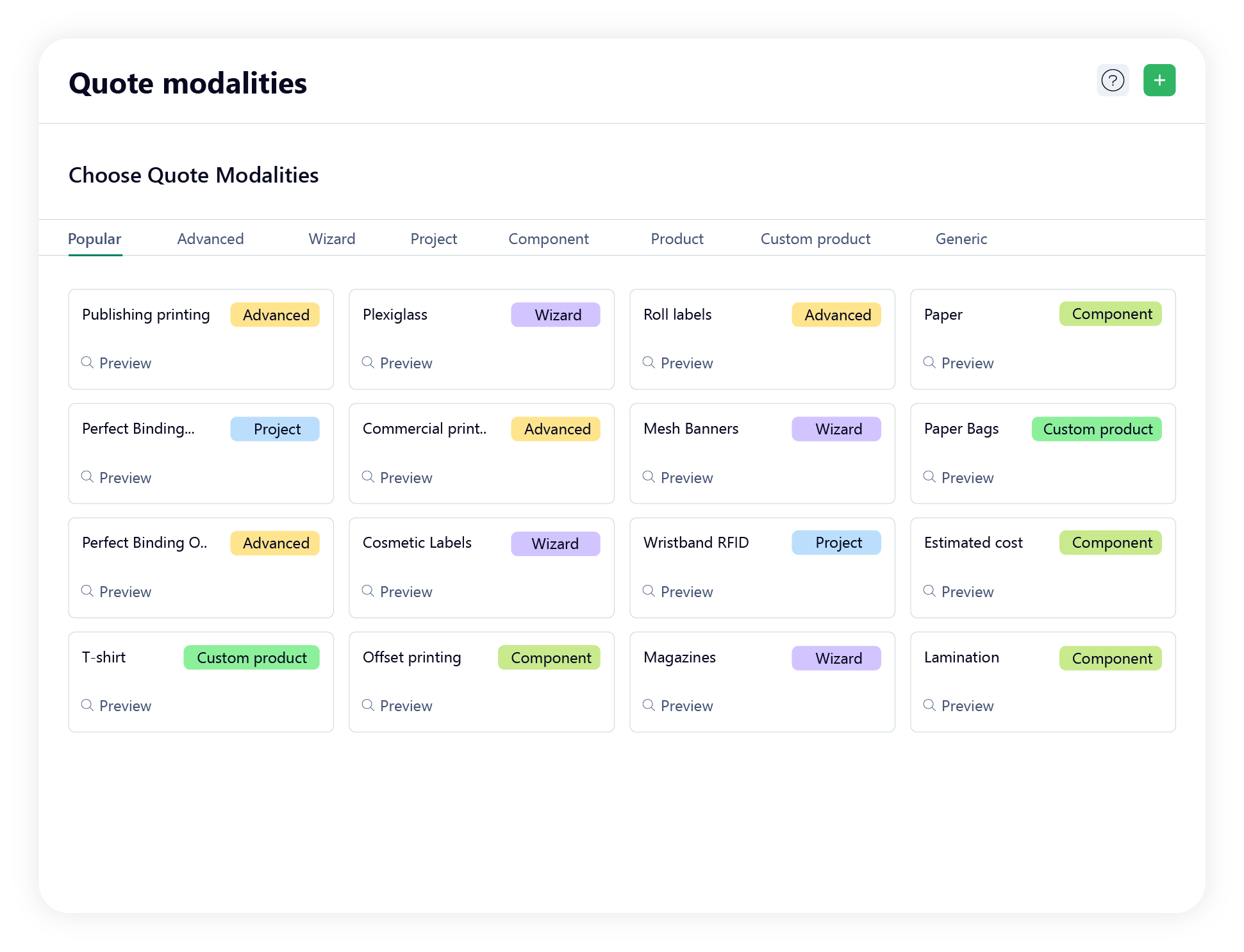Viewport: 1244px width, 952px height.
Task: Choose the Magazines card title
Action: pyautogui.click(x=679, y=657)
